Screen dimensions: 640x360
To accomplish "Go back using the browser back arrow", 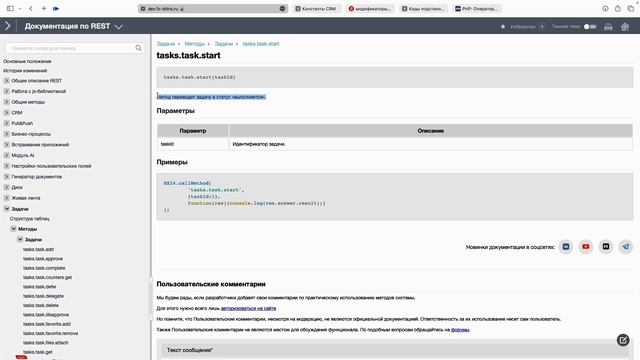I will tap(31, 9).
